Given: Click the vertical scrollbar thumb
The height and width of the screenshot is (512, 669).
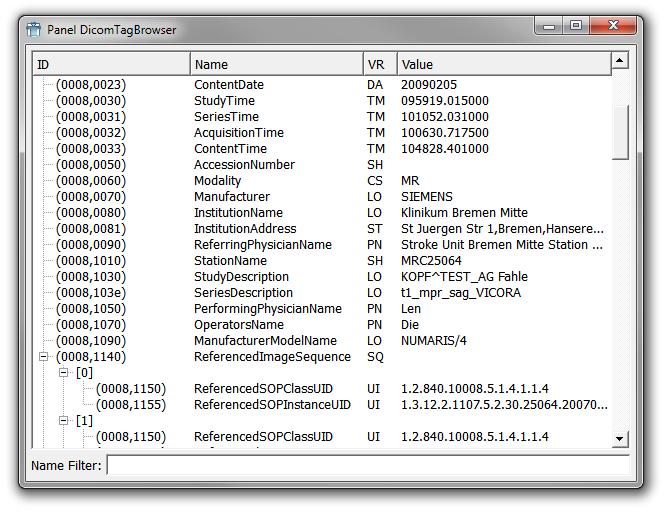Looking at the screenshot, I should [x=620, y=130].
